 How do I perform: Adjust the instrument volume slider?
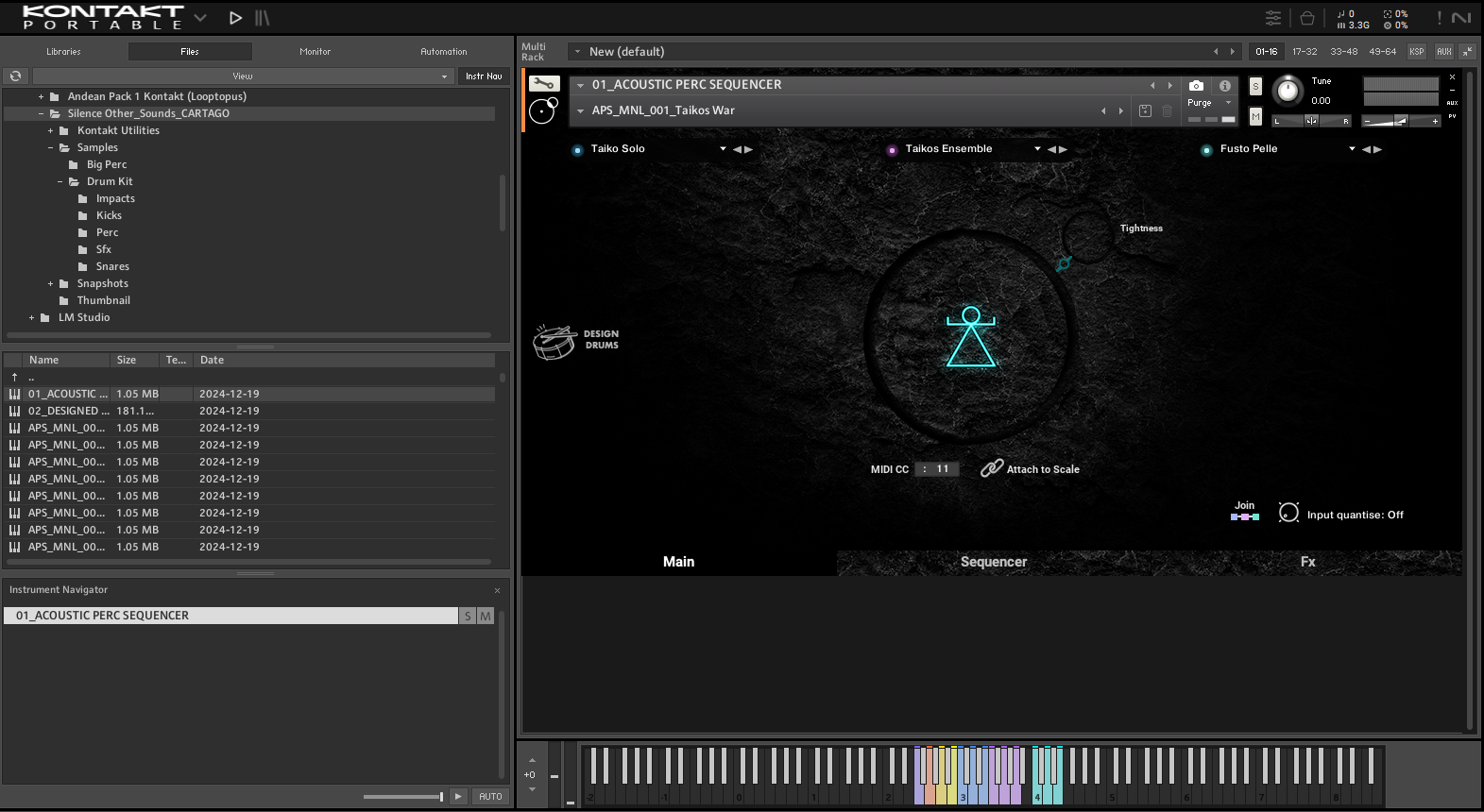[1401, 121]
